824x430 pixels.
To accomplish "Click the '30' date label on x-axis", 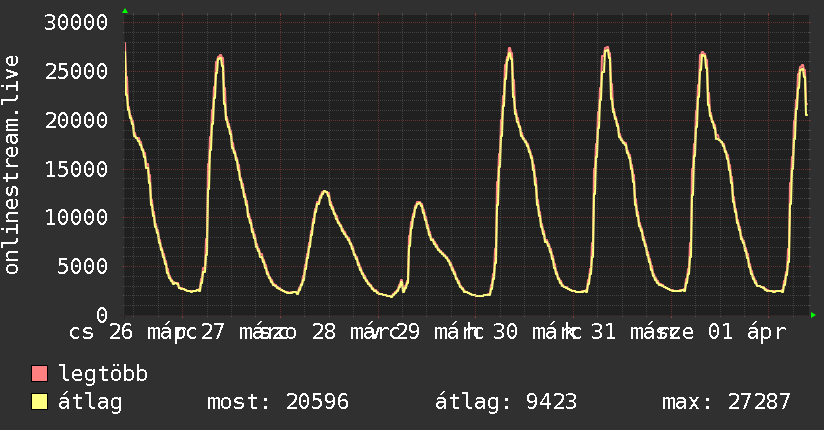I will click(x=506, y=332).
